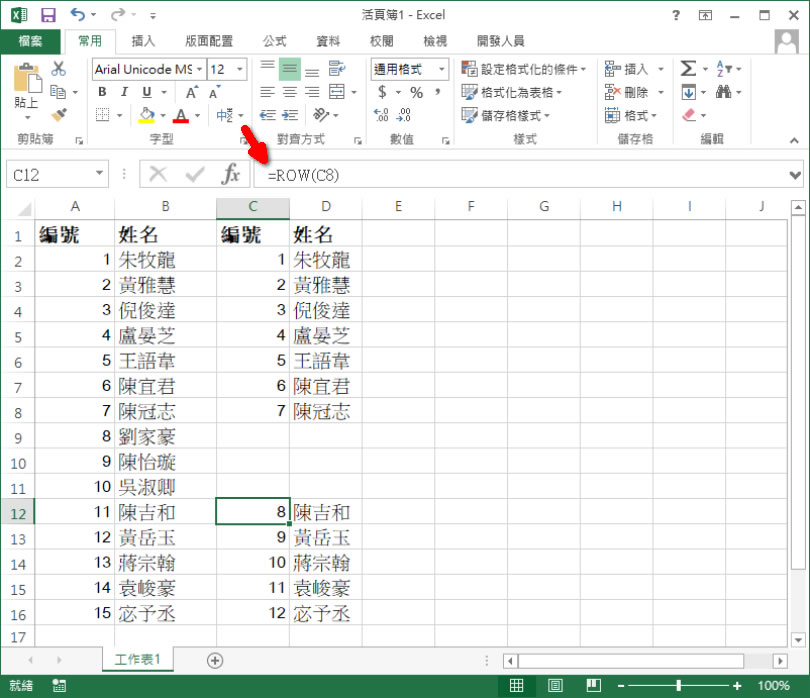Select the Format Painter brush

pos(58,115)
